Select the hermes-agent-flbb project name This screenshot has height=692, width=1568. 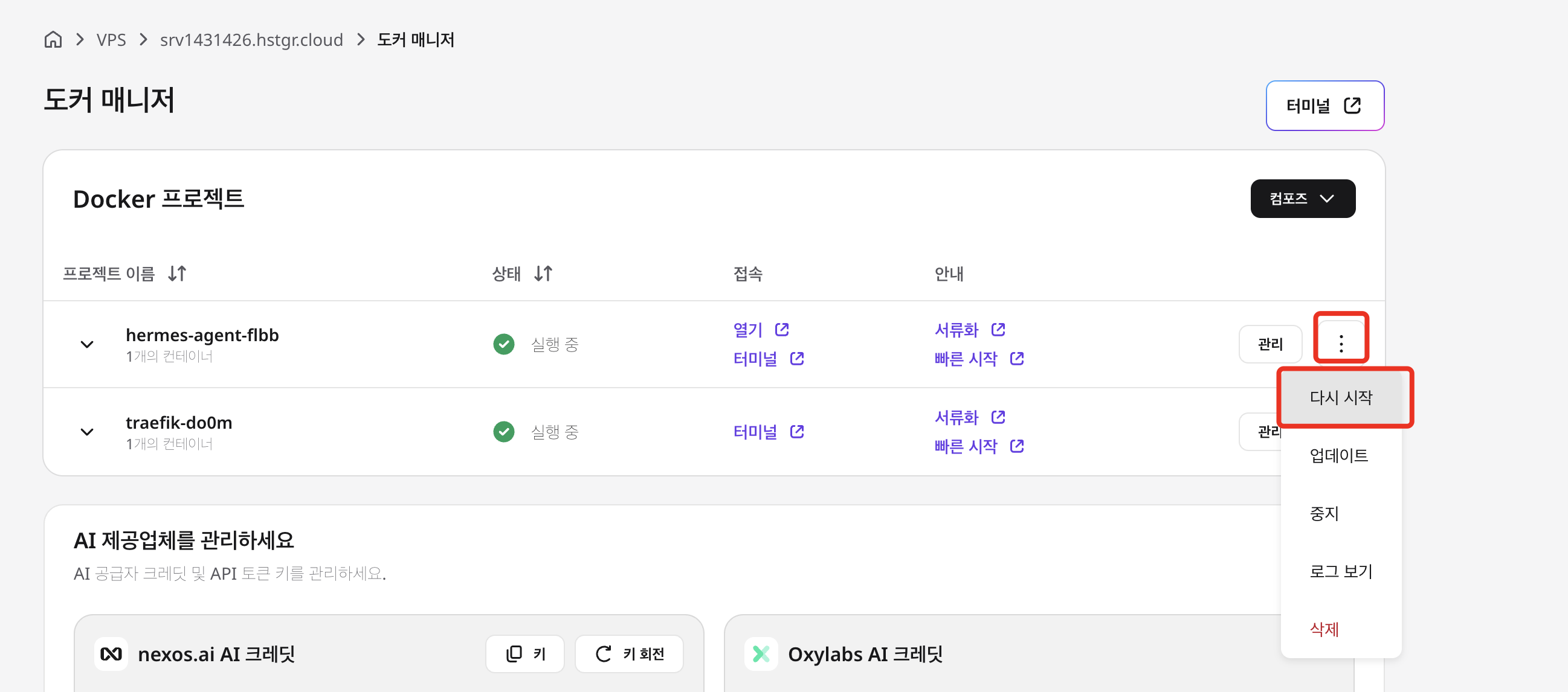[202, 335]
